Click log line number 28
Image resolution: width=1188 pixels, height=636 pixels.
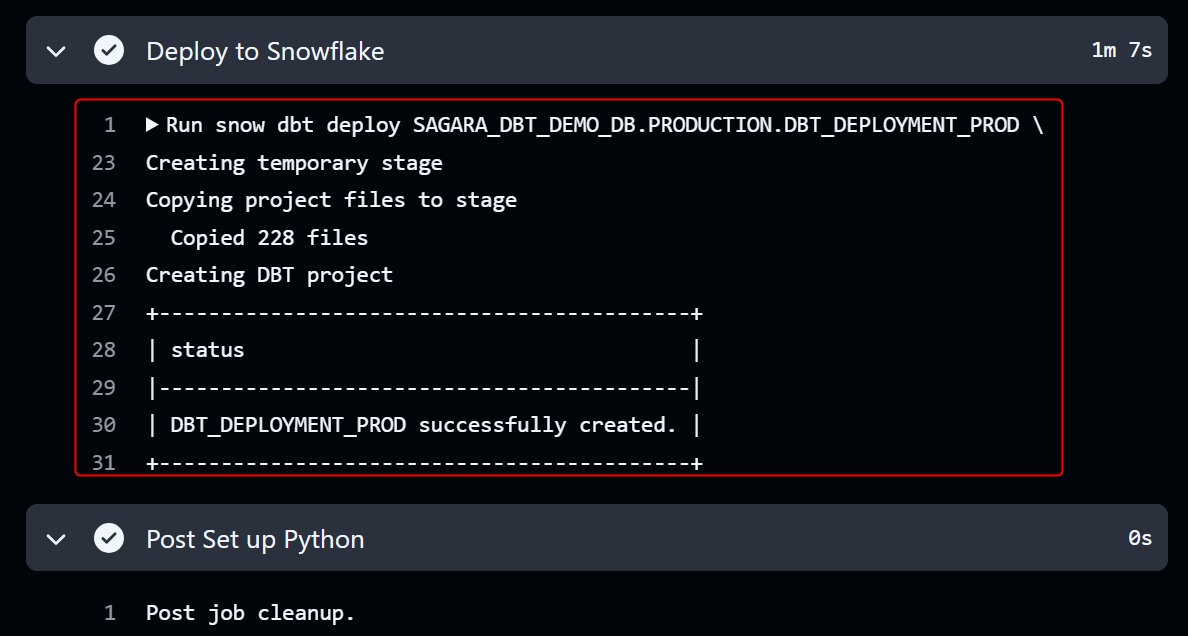[104, 350]
